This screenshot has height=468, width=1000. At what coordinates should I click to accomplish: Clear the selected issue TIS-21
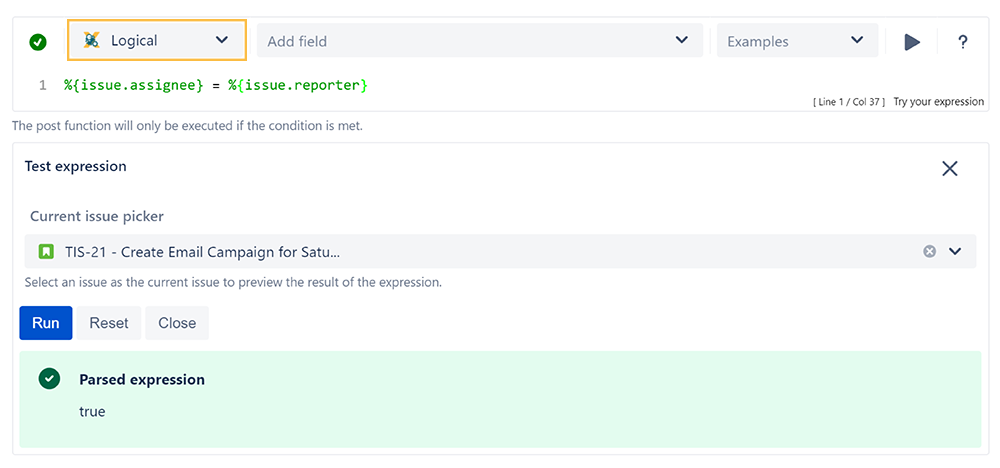(x=929, y=251)
